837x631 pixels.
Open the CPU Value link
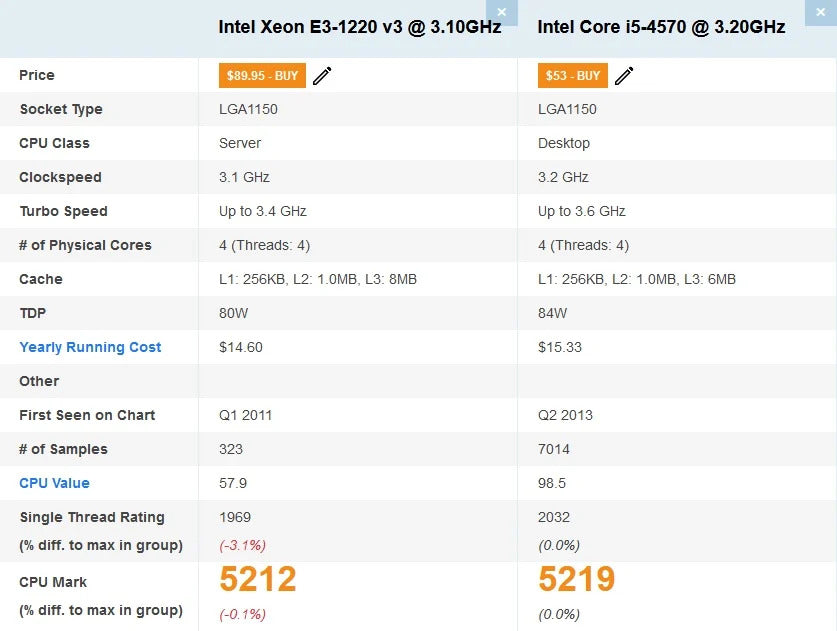(54, 483)
